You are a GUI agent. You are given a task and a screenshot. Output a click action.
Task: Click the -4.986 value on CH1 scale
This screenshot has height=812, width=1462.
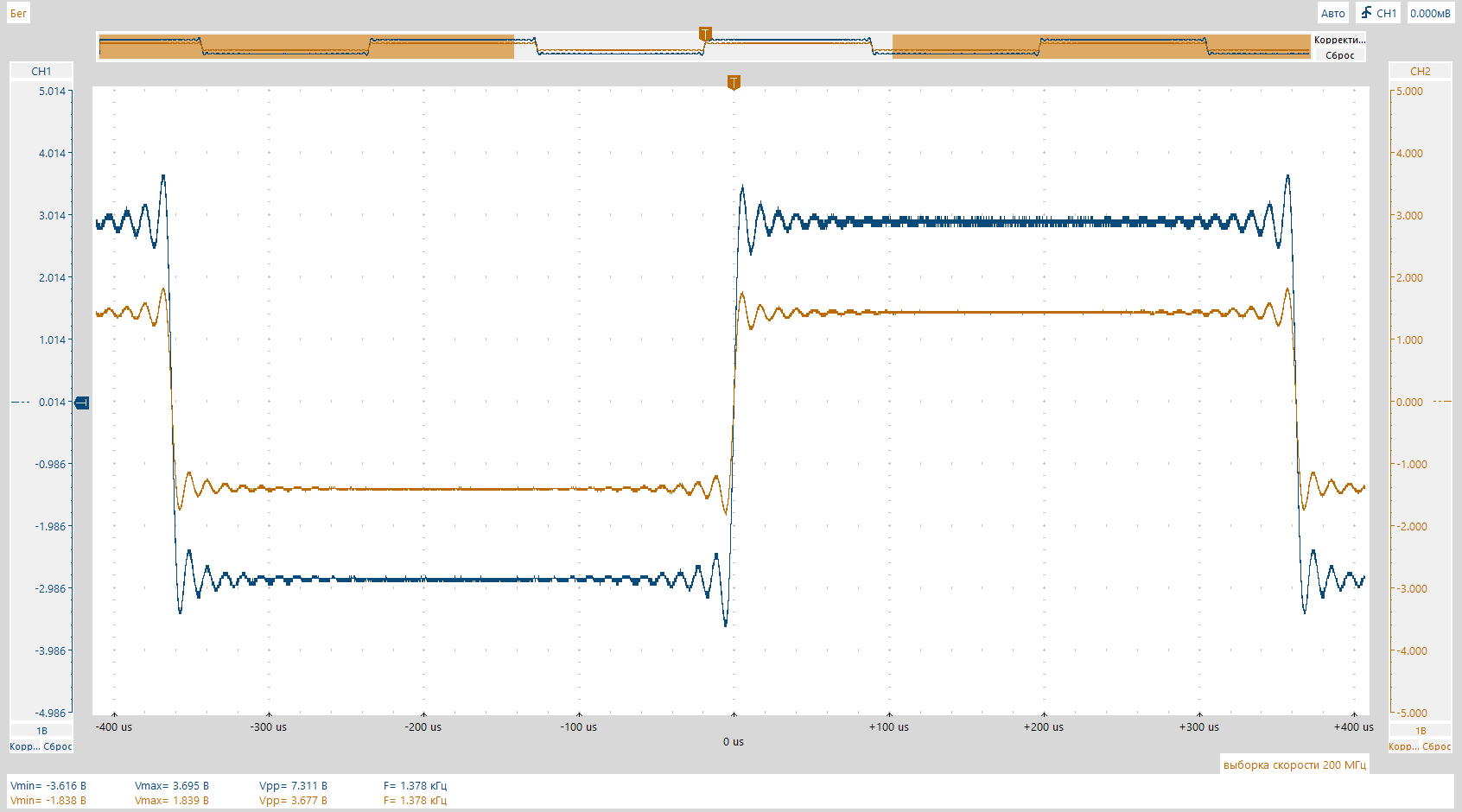(50, 713)
